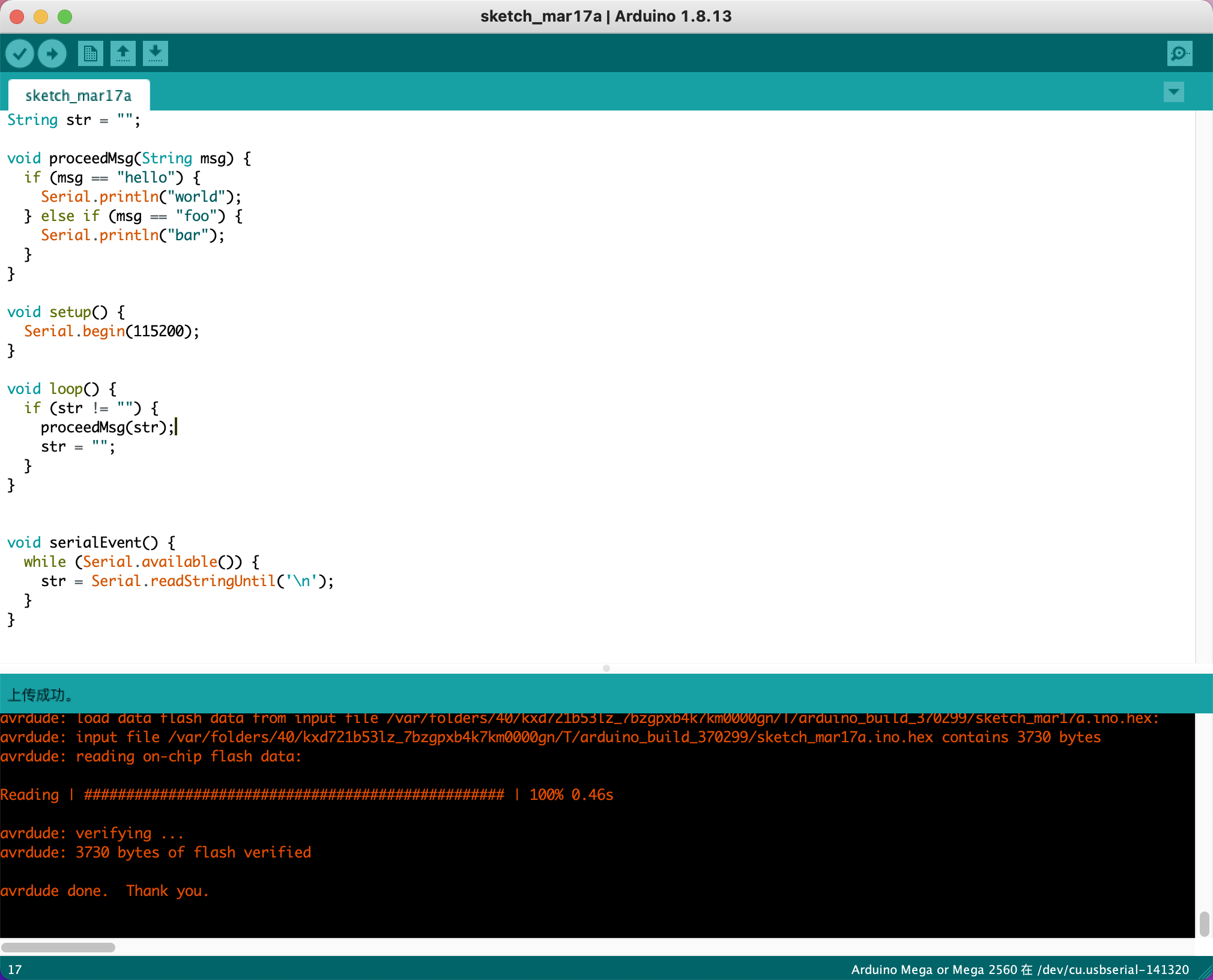Open Arduino IDE menu bar

coord(606,15)
